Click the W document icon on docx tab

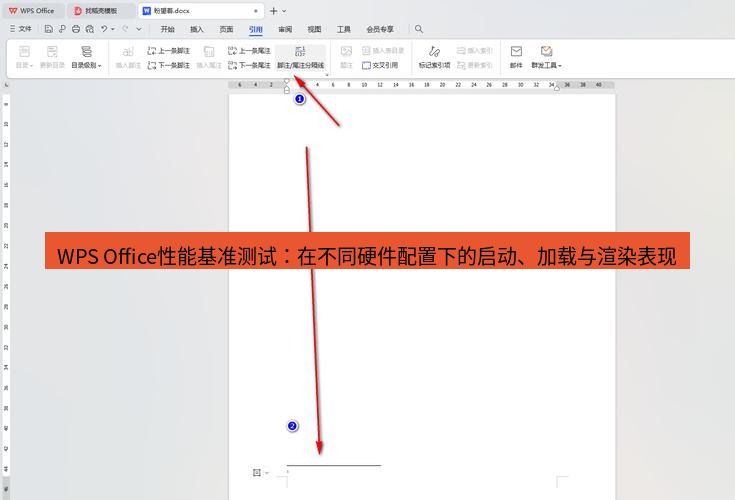pos(146,10)
